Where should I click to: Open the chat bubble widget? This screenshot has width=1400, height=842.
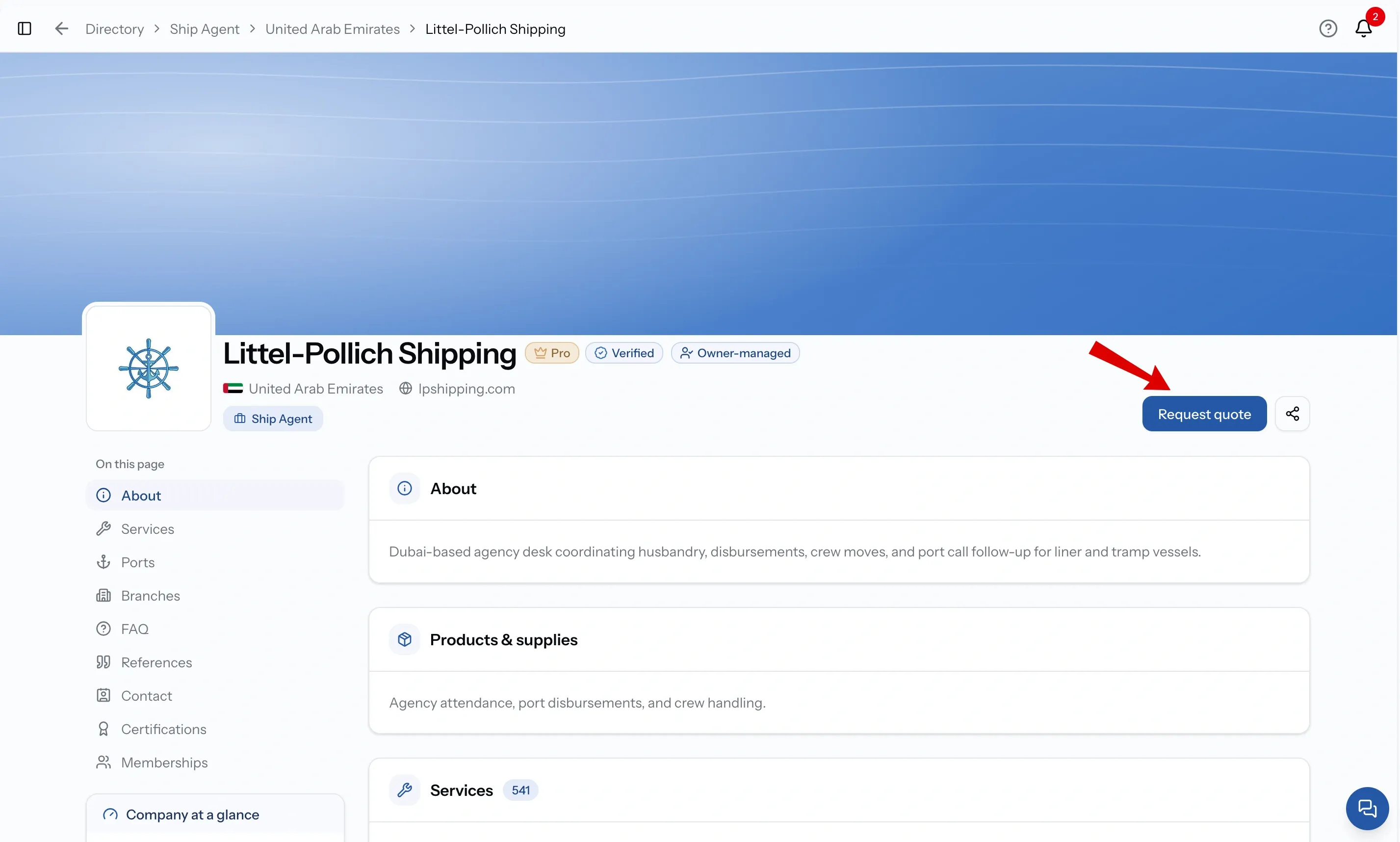pos(1367,808)
